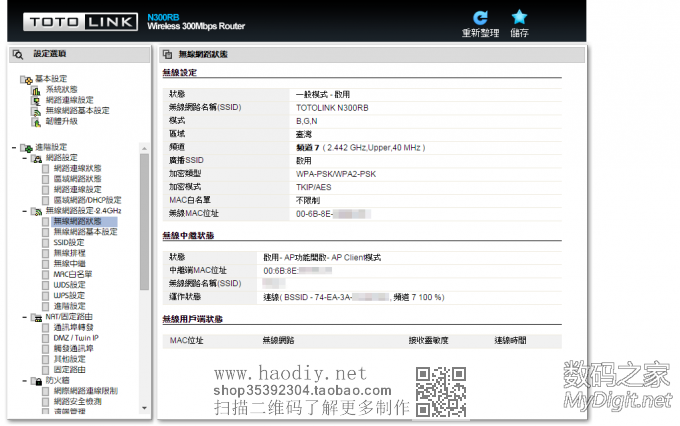Open 無線中繼 wireless repeater item
The height and width of the screenshot is (426, 680).
click(70, 263)
